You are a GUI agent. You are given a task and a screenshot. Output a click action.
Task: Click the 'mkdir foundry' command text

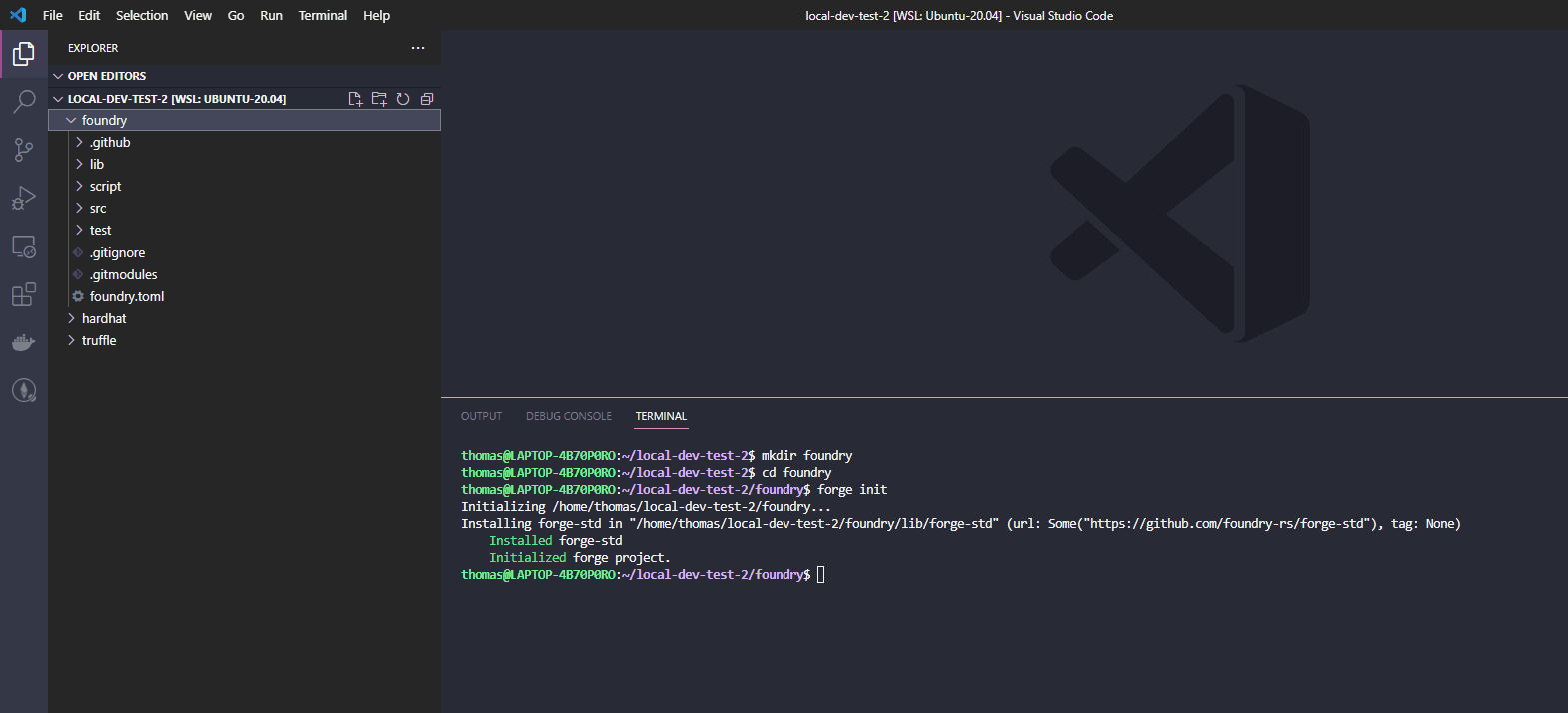806,456
